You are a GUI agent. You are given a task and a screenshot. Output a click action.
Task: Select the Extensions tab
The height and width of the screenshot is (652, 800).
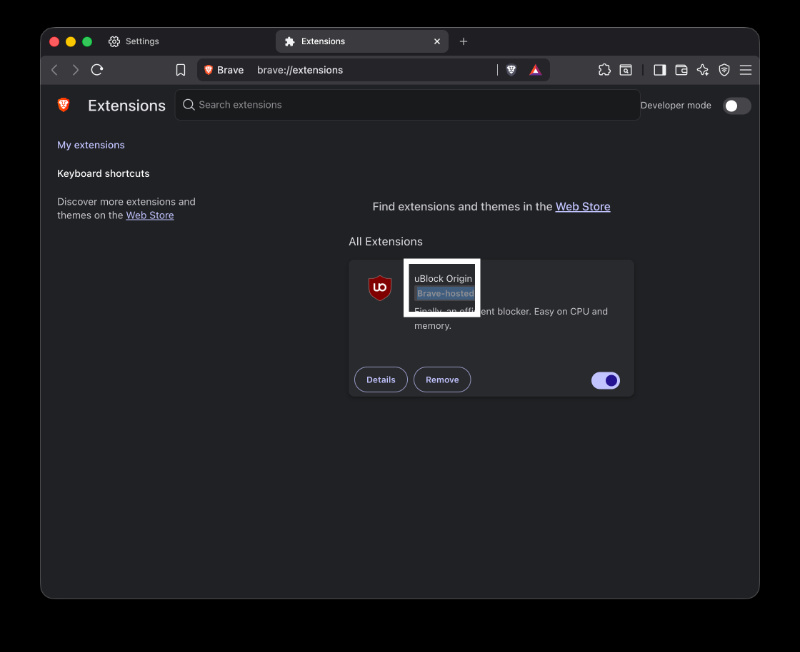point(362,41)
